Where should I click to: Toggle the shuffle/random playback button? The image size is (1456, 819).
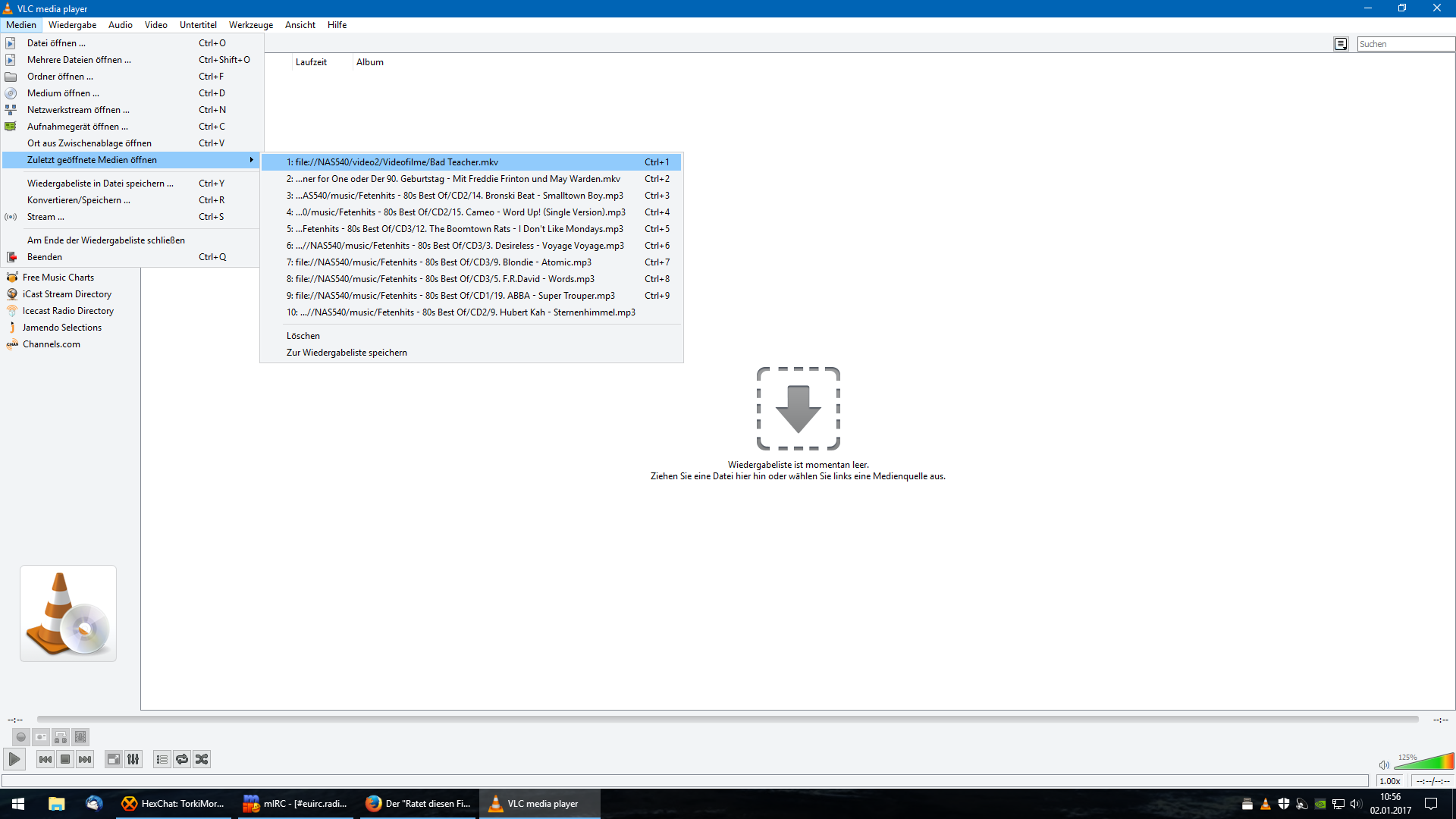tap(202, 759)
